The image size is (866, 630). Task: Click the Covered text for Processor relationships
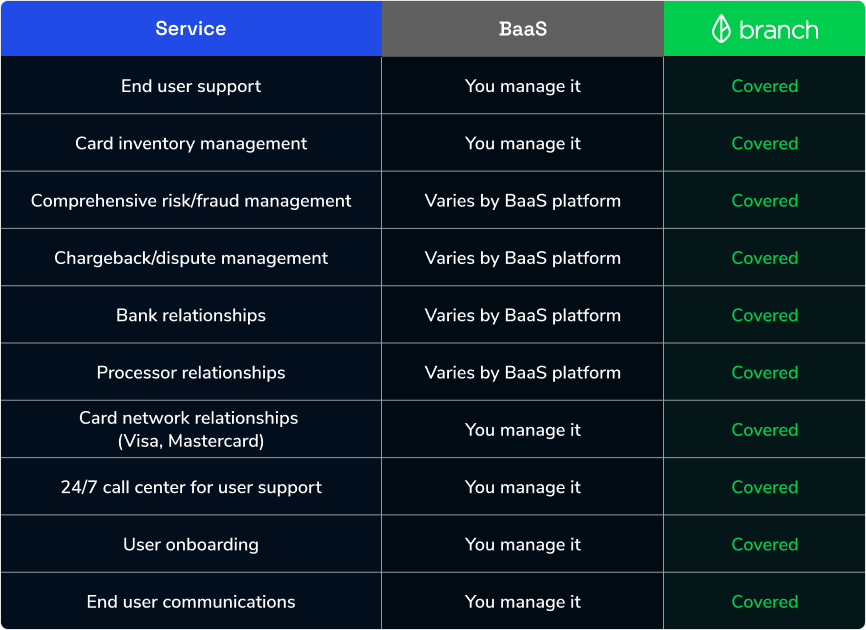coord(764,372)
